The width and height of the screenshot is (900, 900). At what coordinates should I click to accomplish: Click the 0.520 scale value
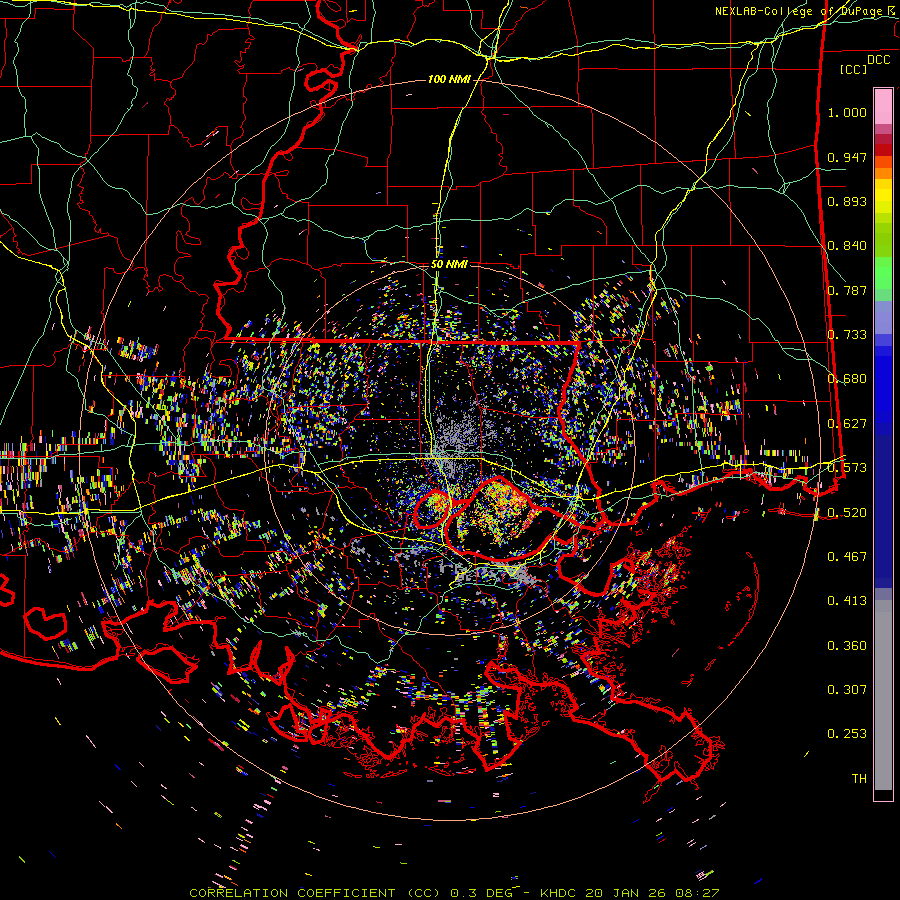point(847,513)
